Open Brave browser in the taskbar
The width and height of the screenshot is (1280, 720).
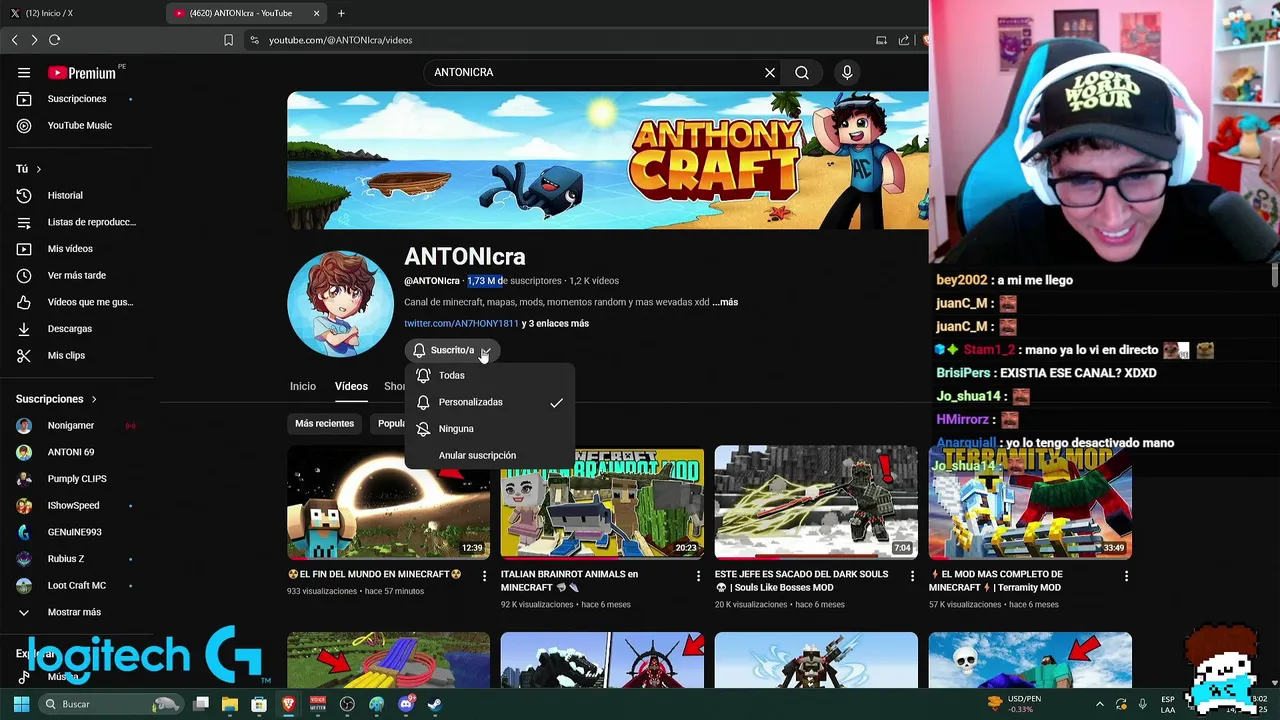click(x=288, y=704)
